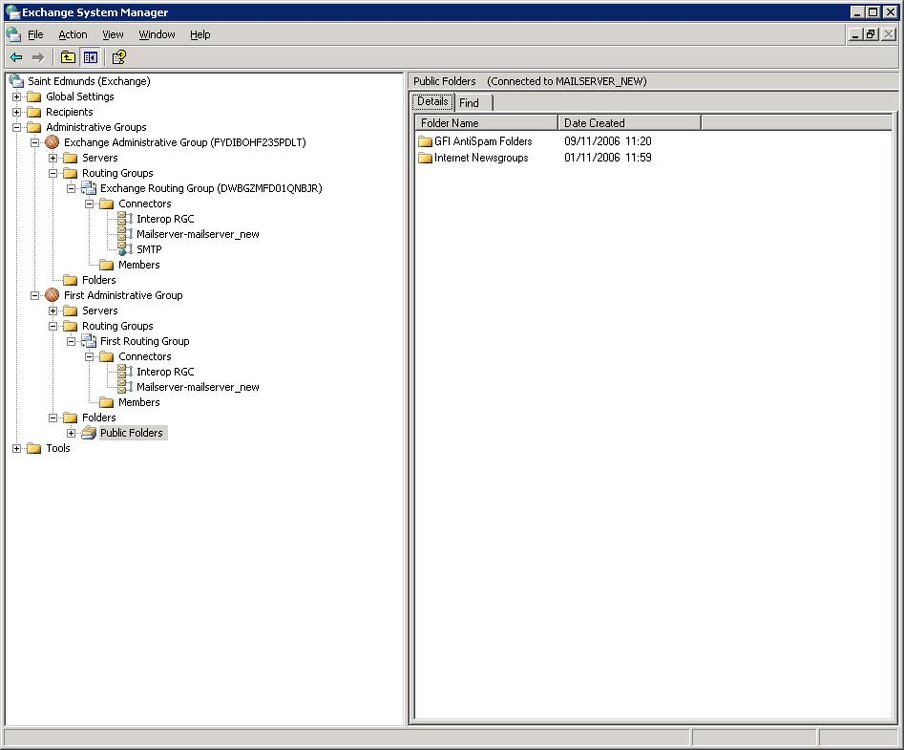Click the Internet Newsgroups folder icon
This screenshot has width=904, height=750.
[x=425, y=157]
